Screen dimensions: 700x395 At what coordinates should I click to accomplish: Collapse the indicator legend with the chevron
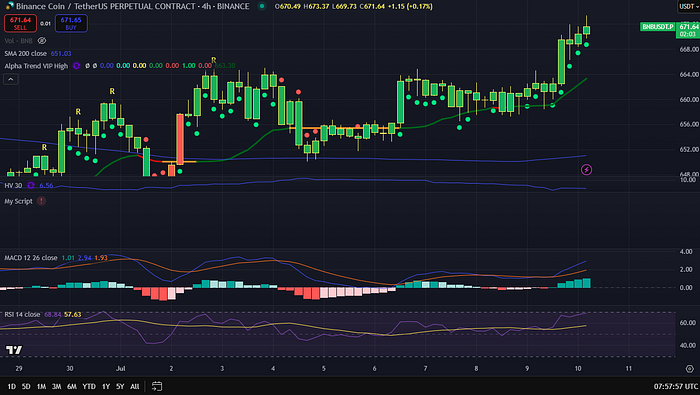11,79
